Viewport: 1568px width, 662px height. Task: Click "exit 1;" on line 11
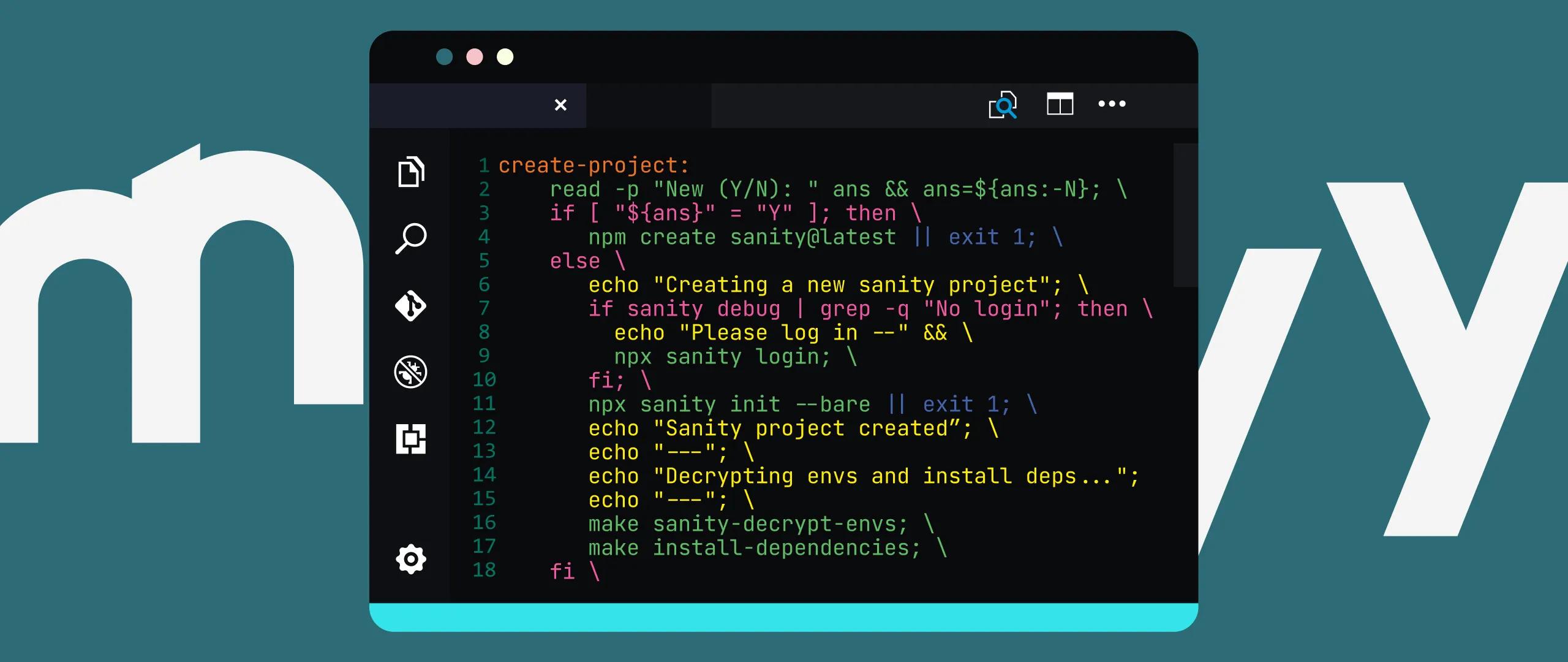pyautogui.click(x=967, y=405)
